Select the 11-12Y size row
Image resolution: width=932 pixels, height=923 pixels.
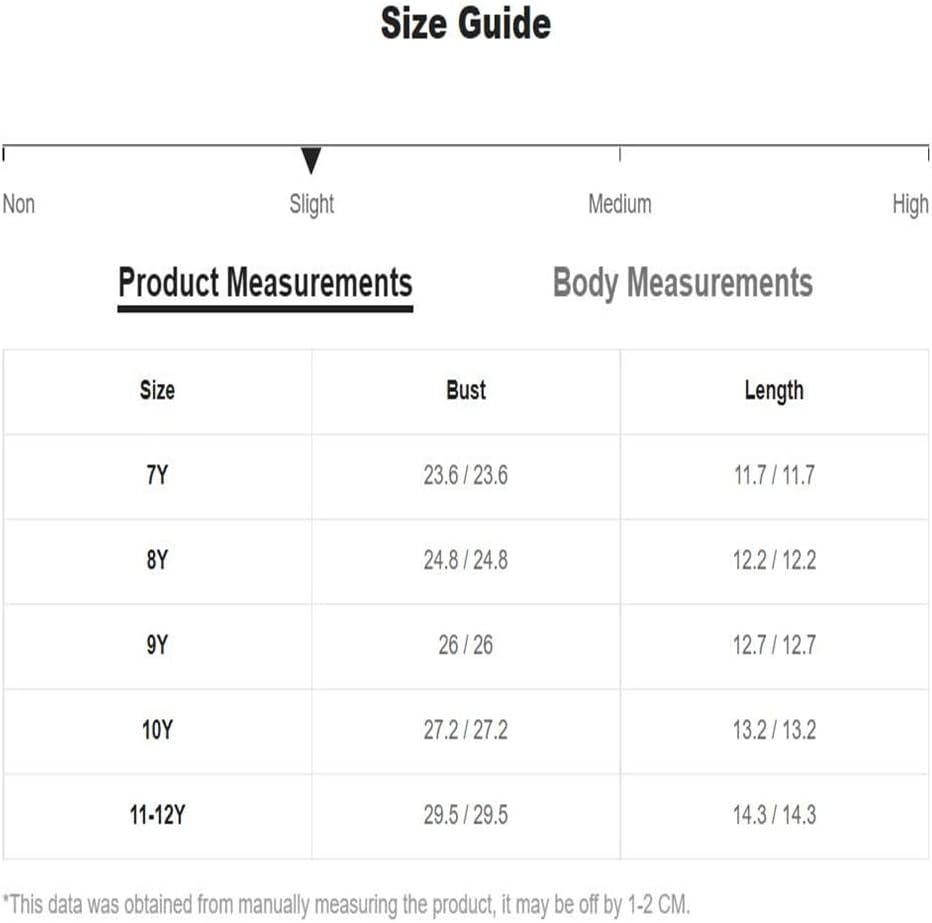point(466,816)
